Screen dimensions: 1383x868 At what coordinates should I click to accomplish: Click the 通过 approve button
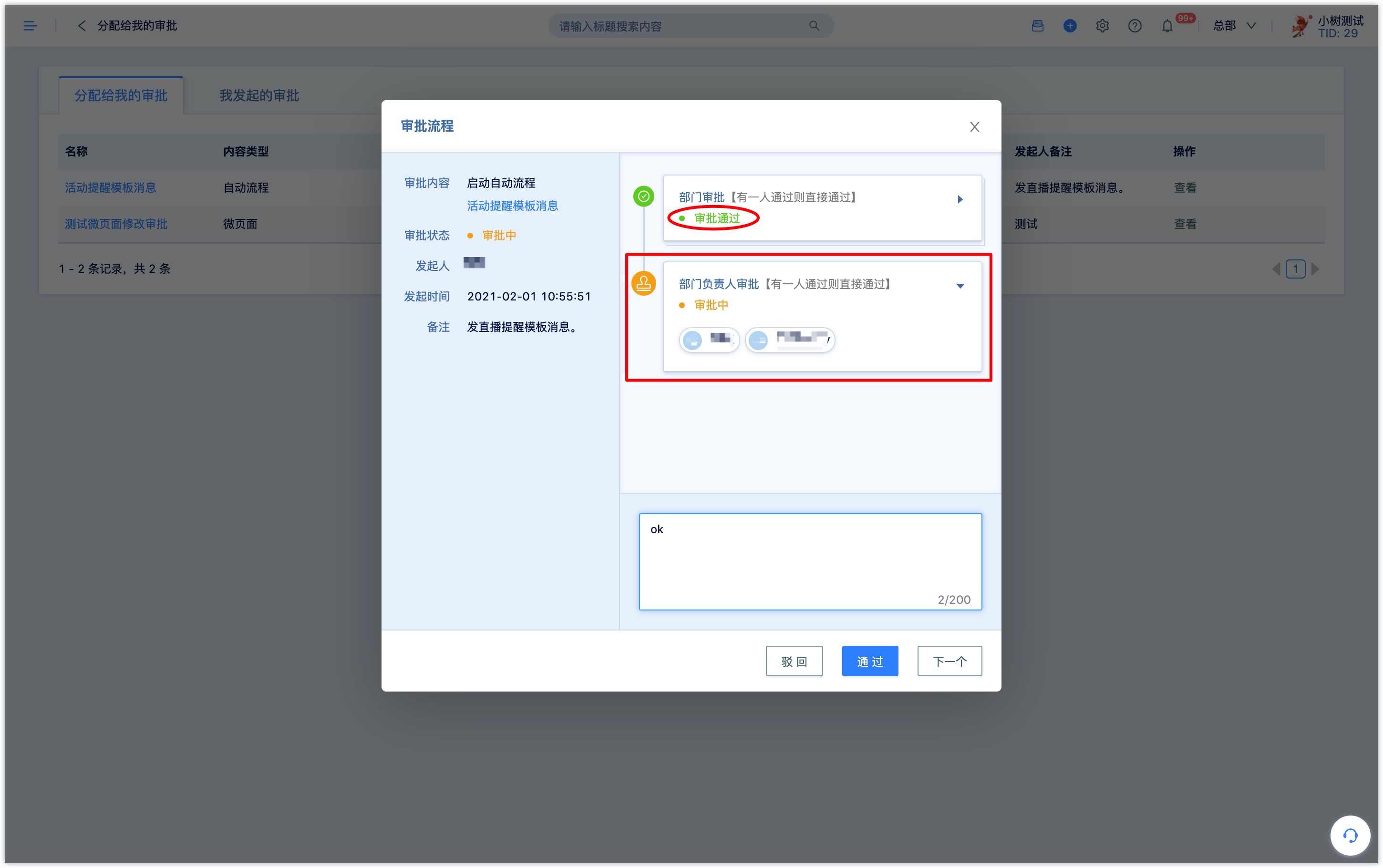coord(870,661)
